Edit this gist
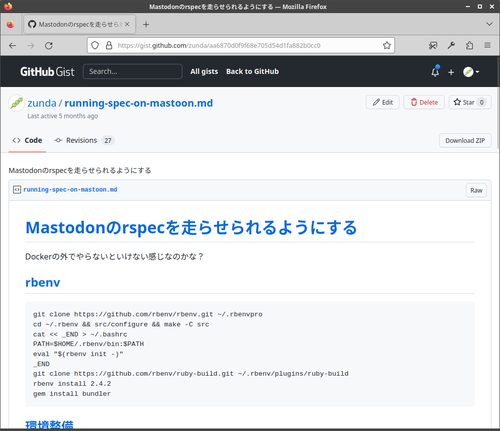Viewport: 500px width, 431px height. tap(383, 102)
